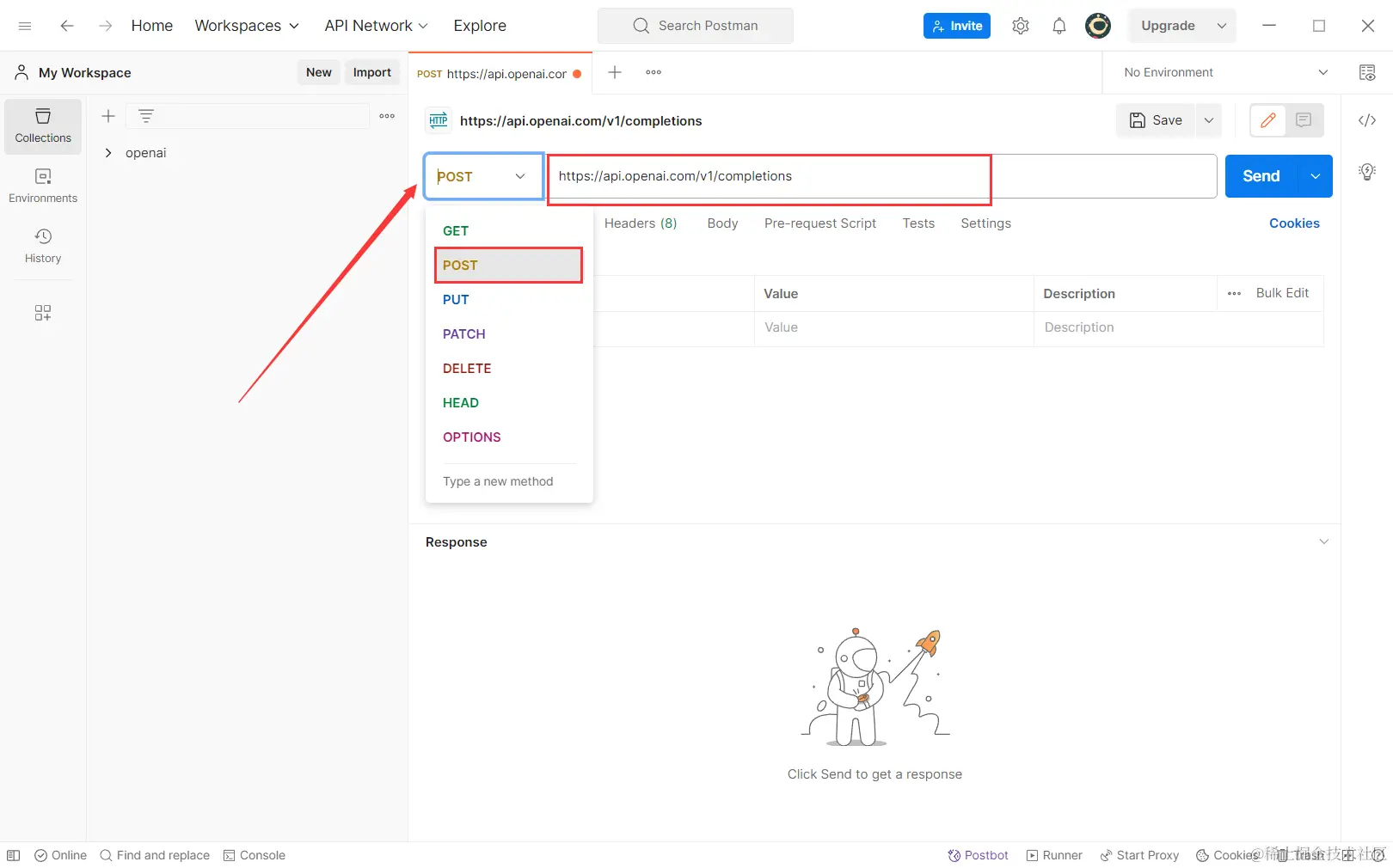Screen dimensions: 1393x868
Task: Click the HTTP request type icon
Action: click(x=439, y=120)
